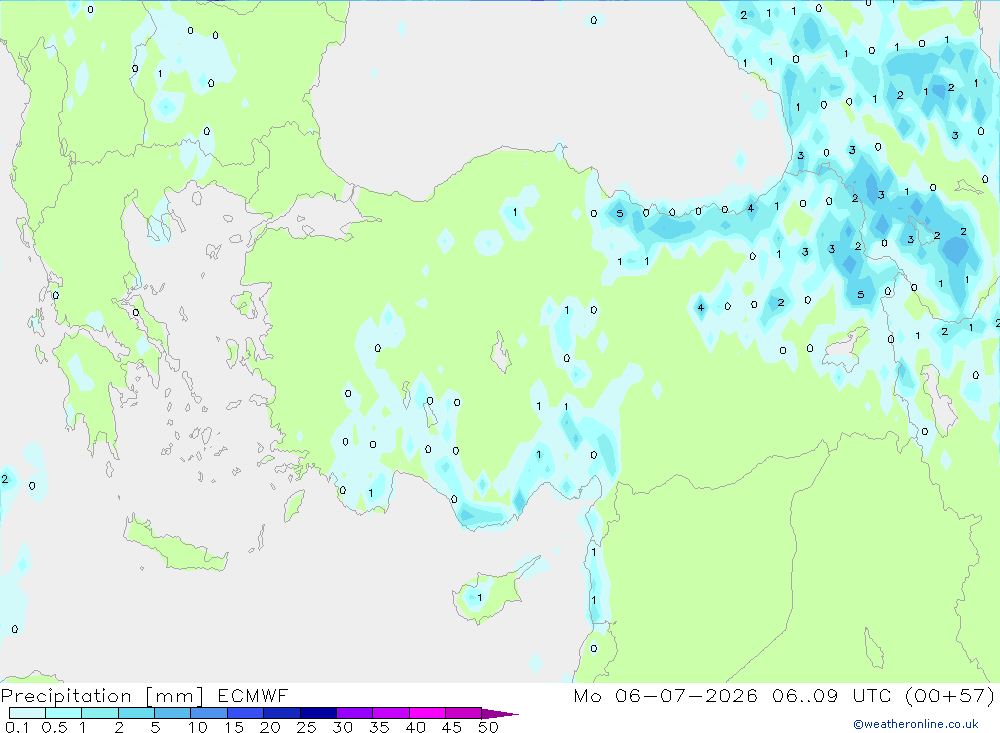Click the '10' legend scale label

pos(198,727)
